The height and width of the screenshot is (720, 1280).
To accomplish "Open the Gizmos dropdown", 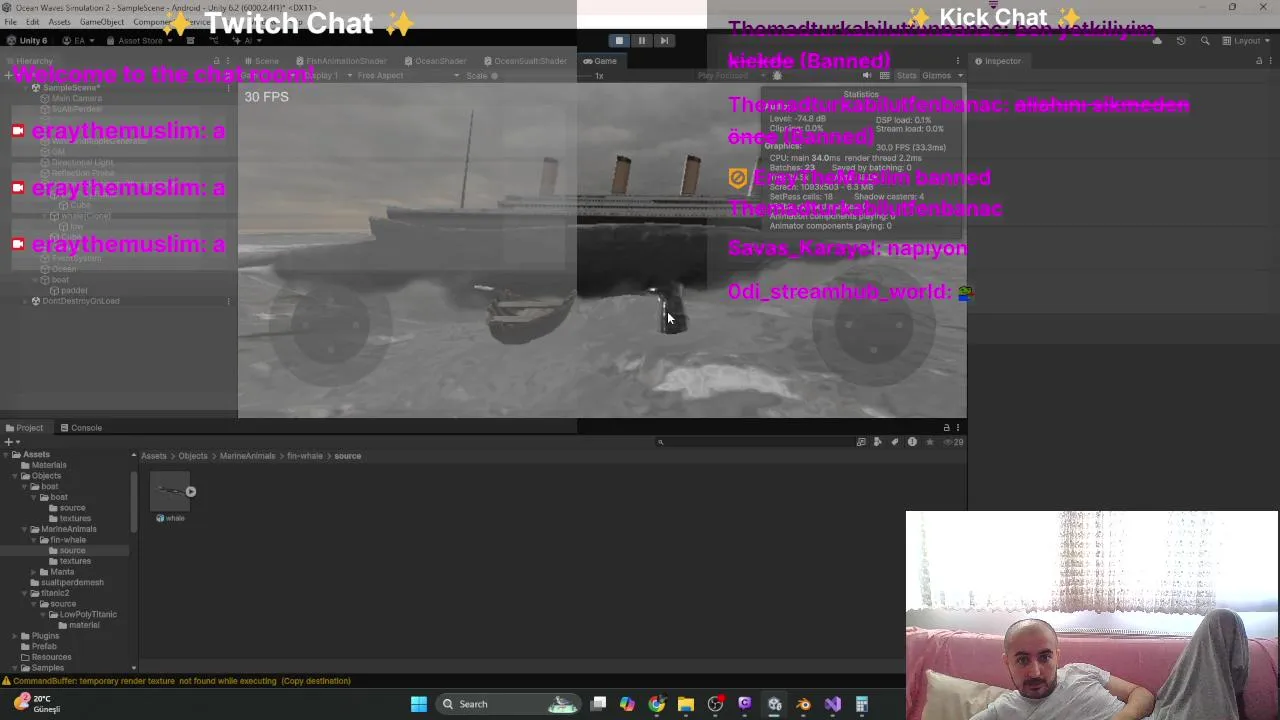I will coord(940,76).
